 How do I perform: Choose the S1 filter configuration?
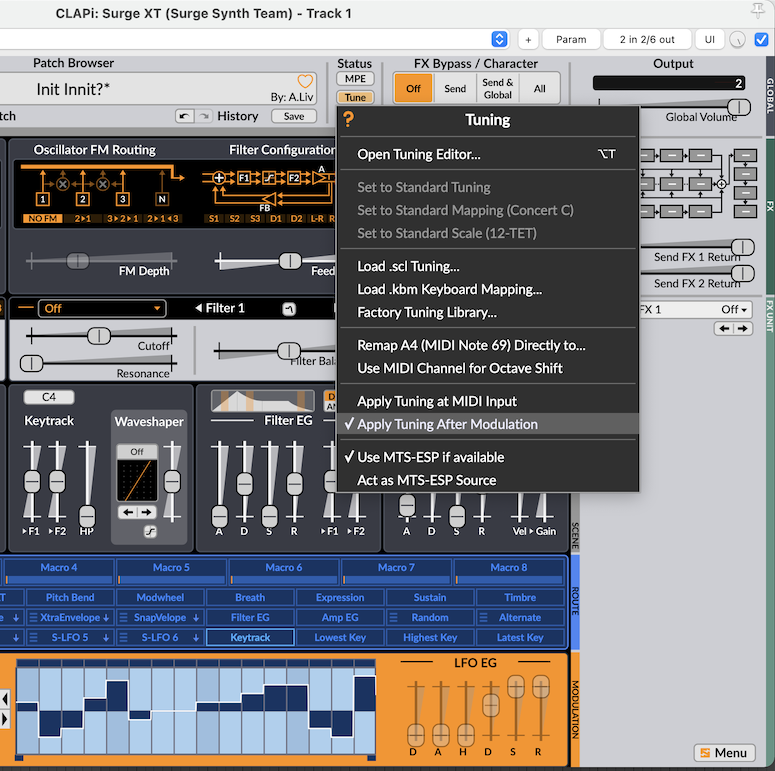[214, 218]
